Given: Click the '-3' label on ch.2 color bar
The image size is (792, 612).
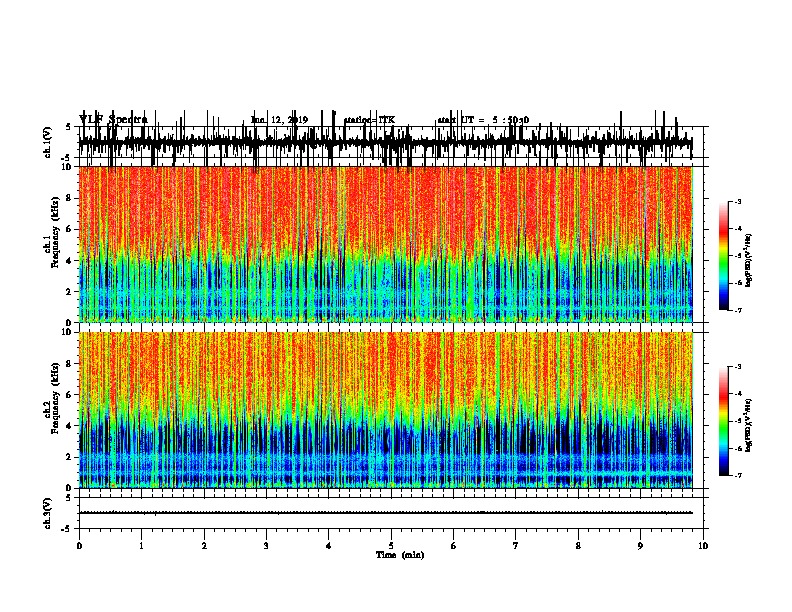Looking at the screenshot, I should pos(738,367).
